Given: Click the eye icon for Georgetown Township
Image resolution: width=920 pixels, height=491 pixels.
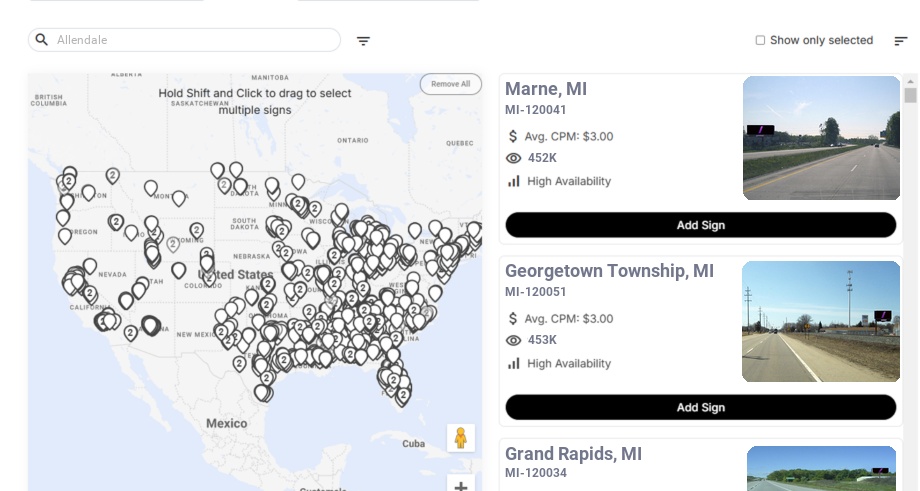Looking at the screenshot, I should (514, 340).
